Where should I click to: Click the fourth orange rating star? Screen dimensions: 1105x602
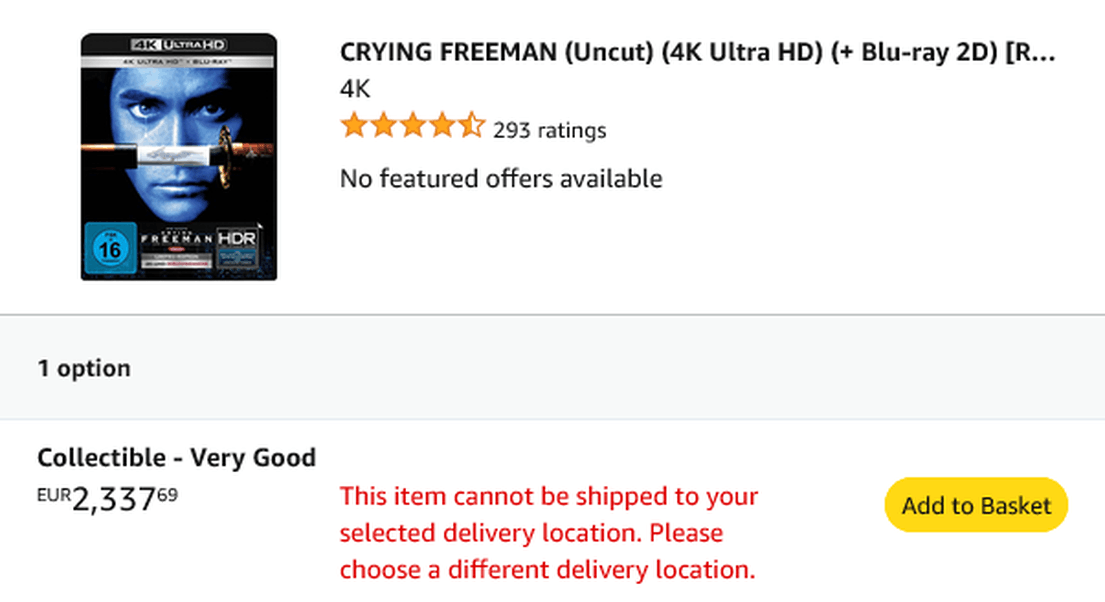pos(442,126)
